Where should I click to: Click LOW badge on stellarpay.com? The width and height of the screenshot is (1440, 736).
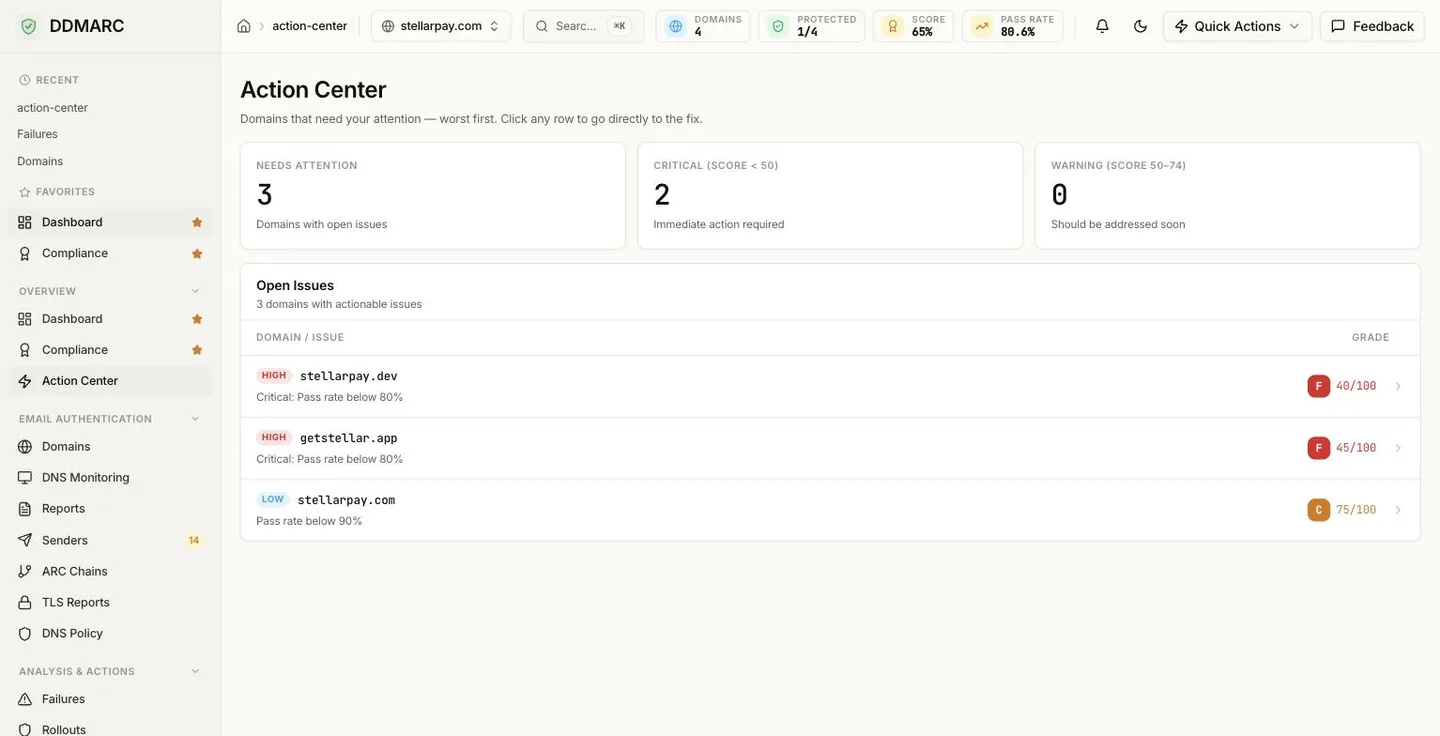[273, 500]
